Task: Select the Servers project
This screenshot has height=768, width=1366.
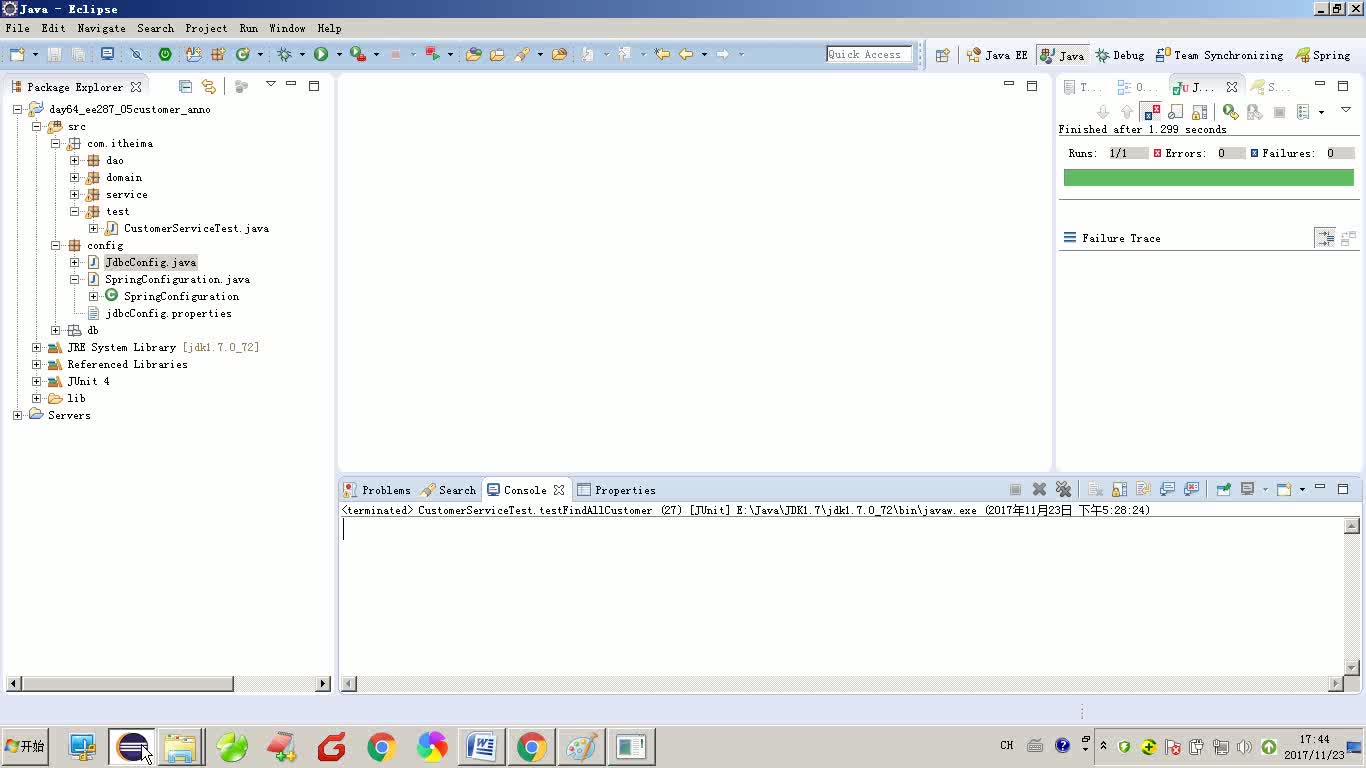Action: pos(69,415)
